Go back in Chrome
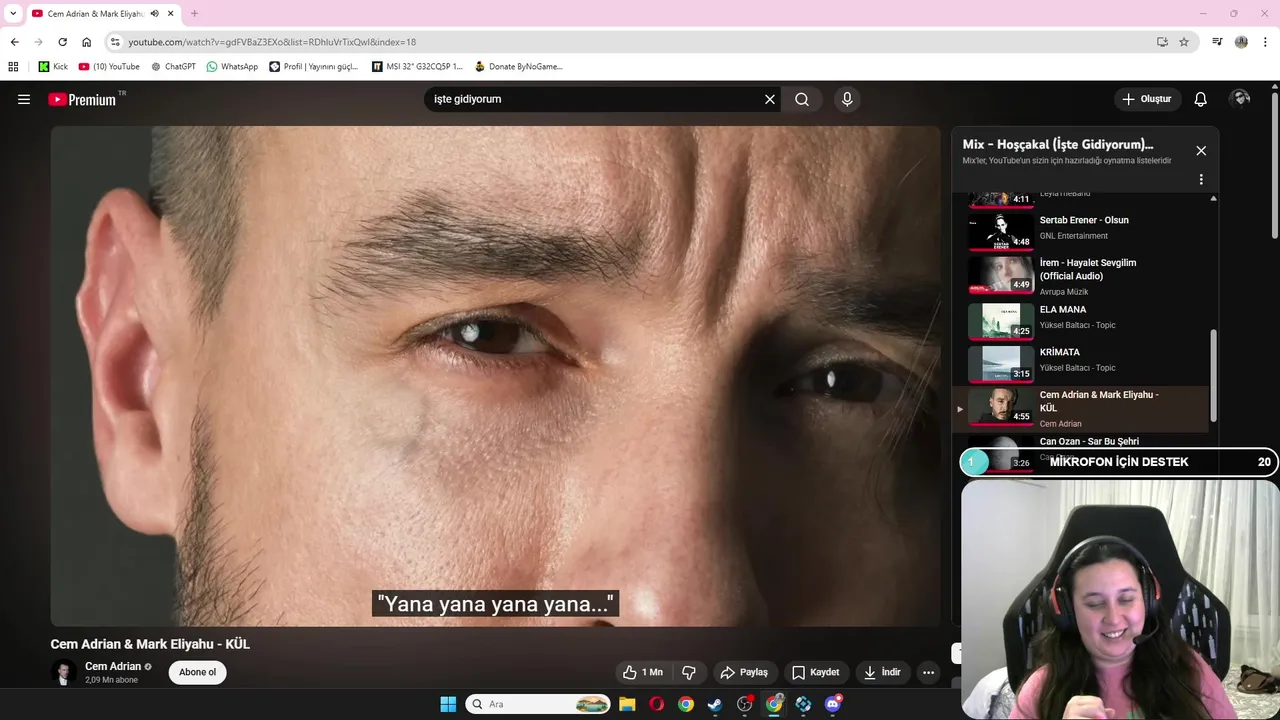The height and width of the screenshot is (720, 1280). 14,42
